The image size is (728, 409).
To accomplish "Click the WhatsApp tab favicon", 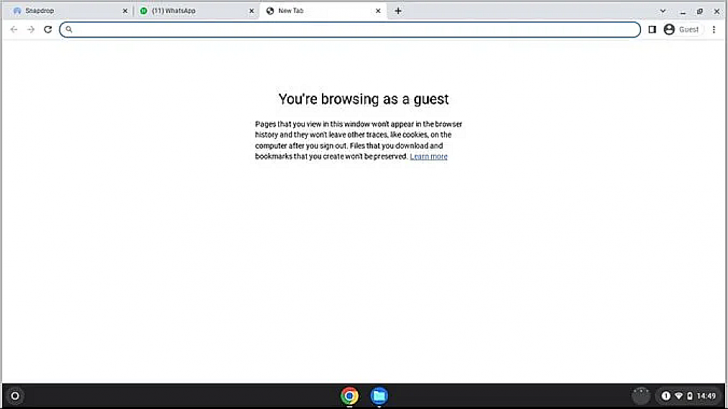I will pos(143,11).
